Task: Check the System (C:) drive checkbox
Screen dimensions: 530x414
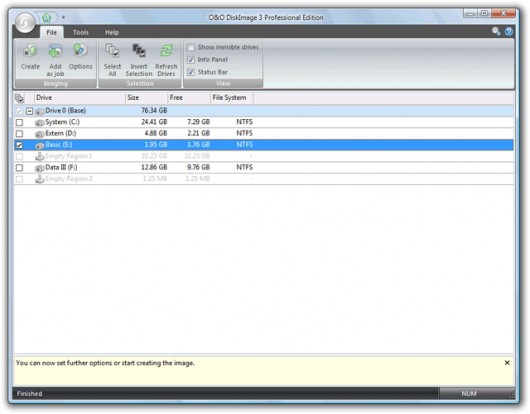Action: point(20,122)
